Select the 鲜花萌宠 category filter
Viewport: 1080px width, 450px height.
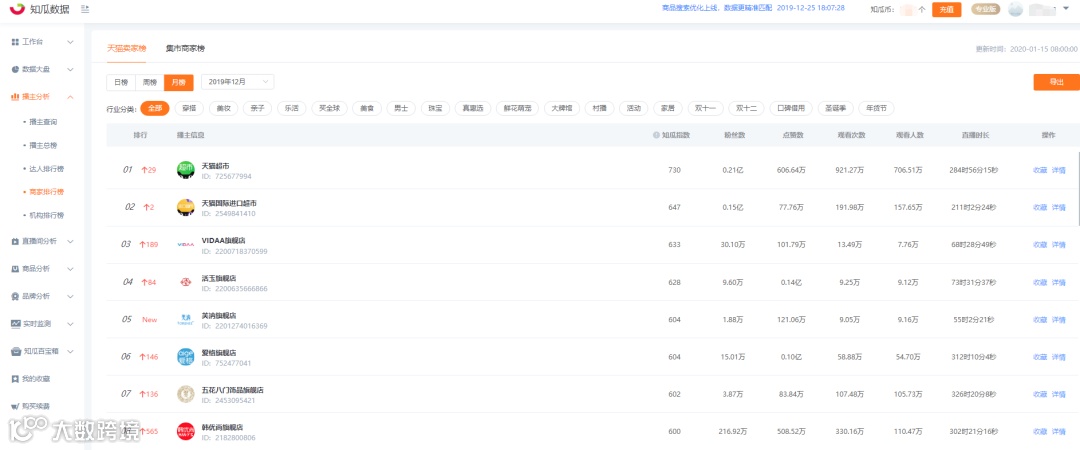(517, 108)
